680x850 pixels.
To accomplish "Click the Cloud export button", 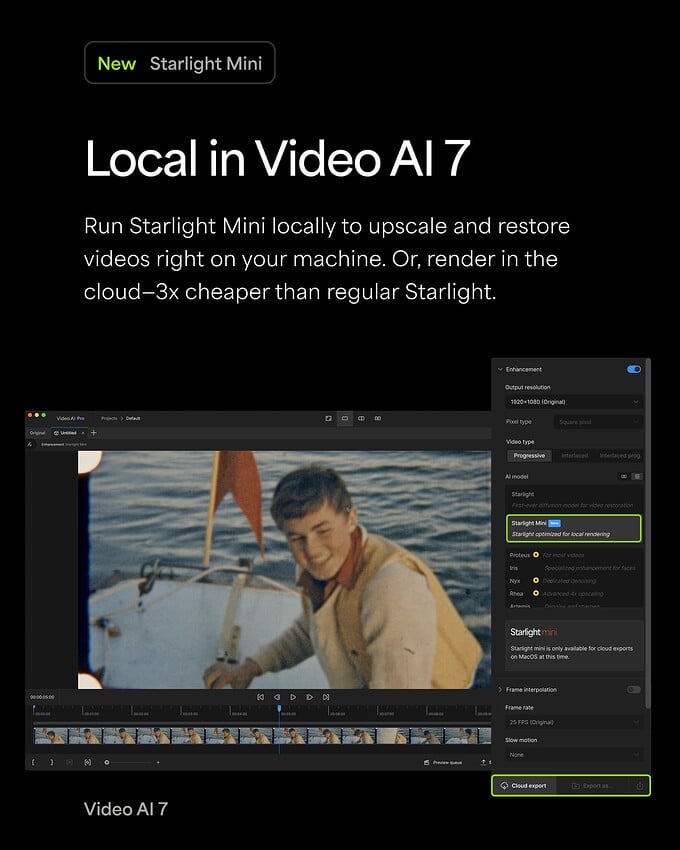I will tap(524, 786).
